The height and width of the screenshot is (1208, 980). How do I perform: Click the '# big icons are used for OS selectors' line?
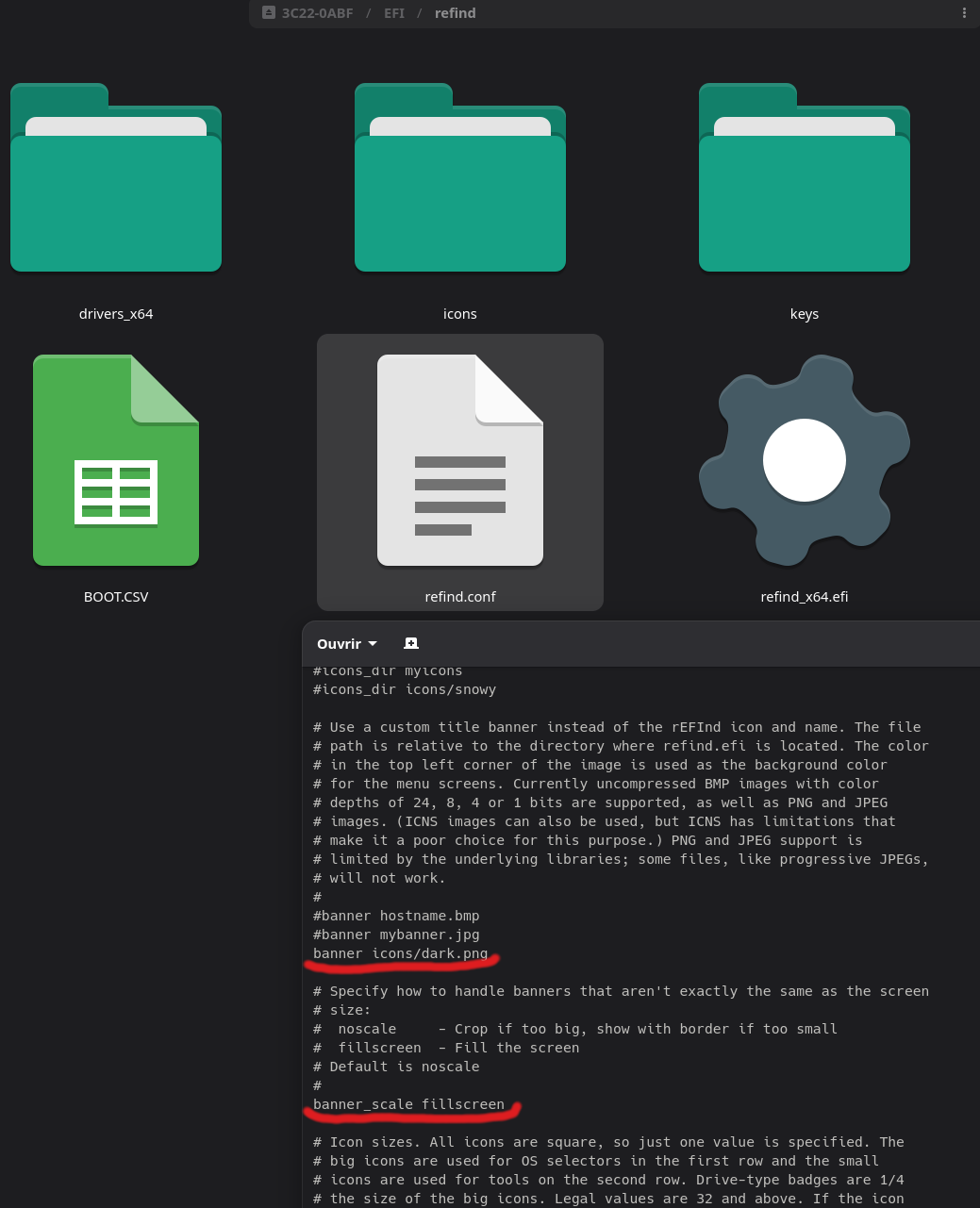coord(596,1161)
